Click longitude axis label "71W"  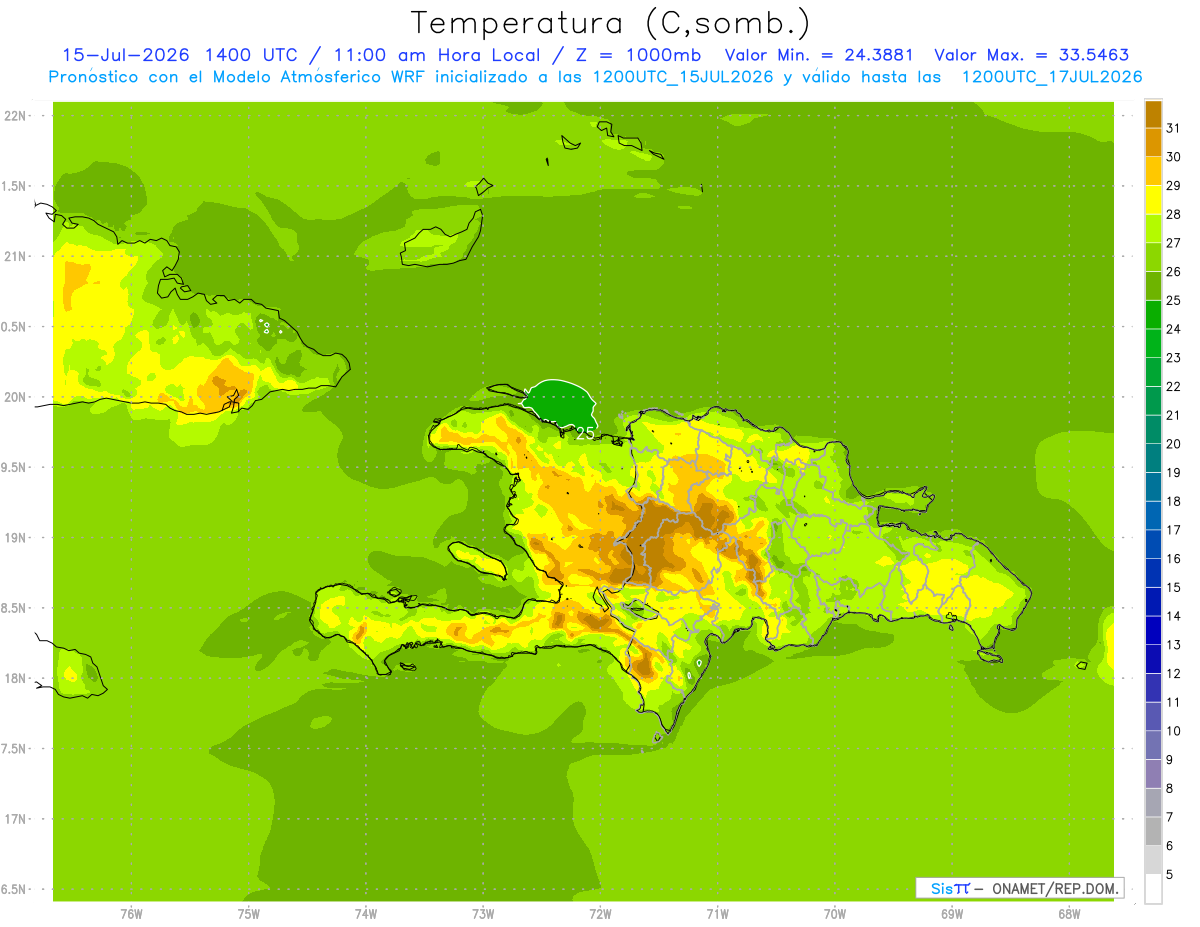[x=717, y=914]
